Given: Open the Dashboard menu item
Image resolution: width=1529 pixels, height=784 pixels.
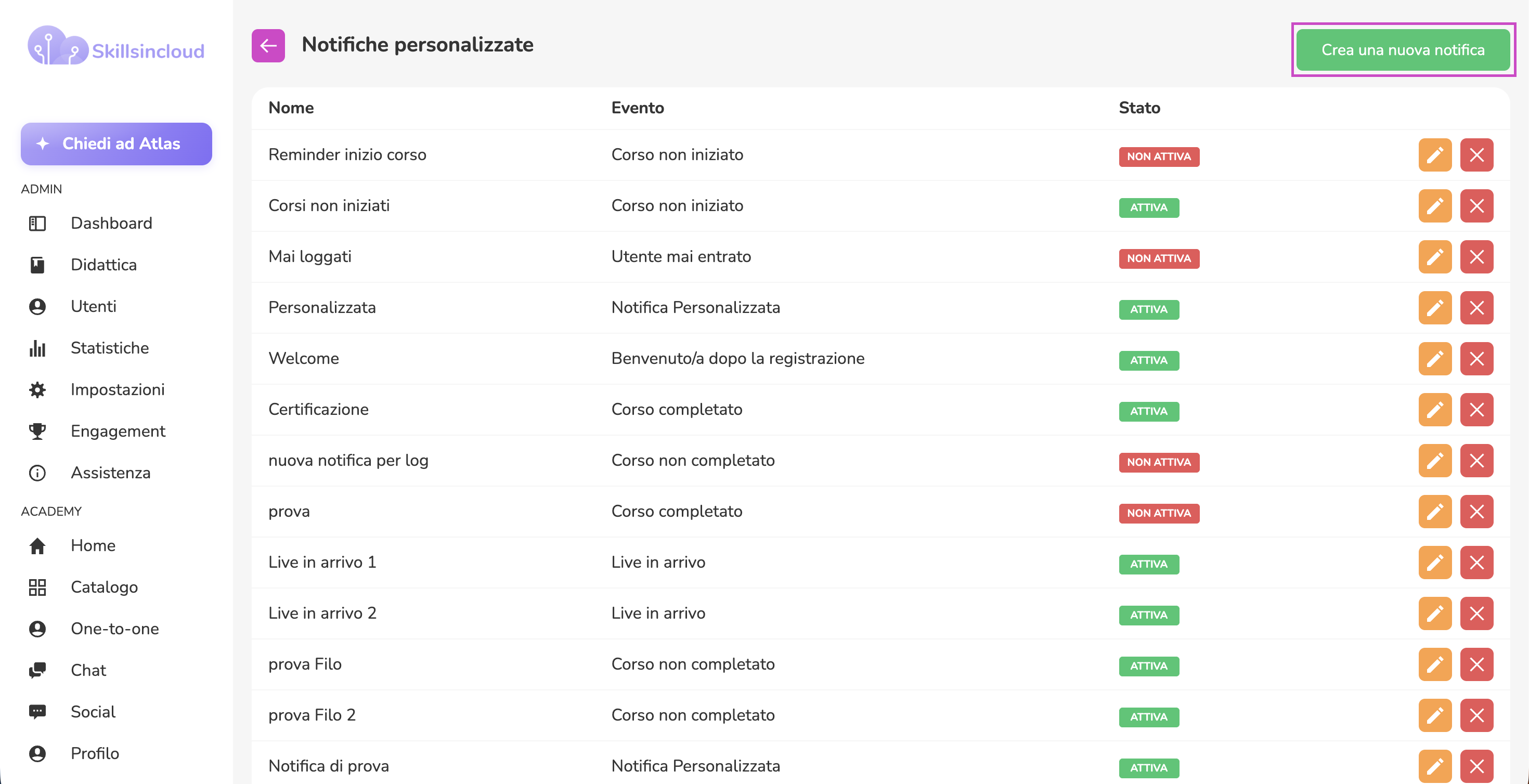Looking at the screenshot, I should pos(111,223).
